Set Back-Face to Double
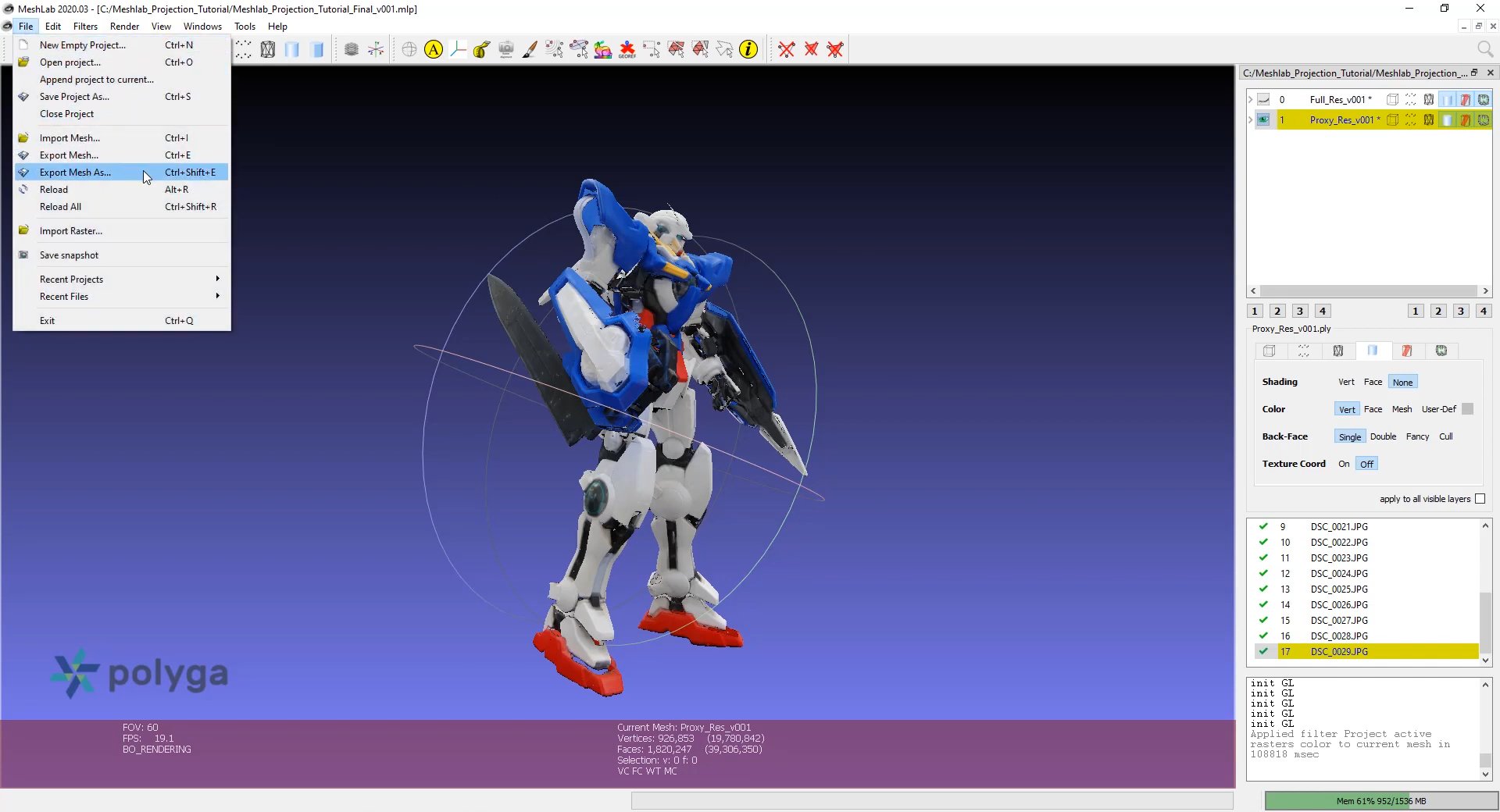This screenshot has height=812, width=1500. coord(1383,436)
